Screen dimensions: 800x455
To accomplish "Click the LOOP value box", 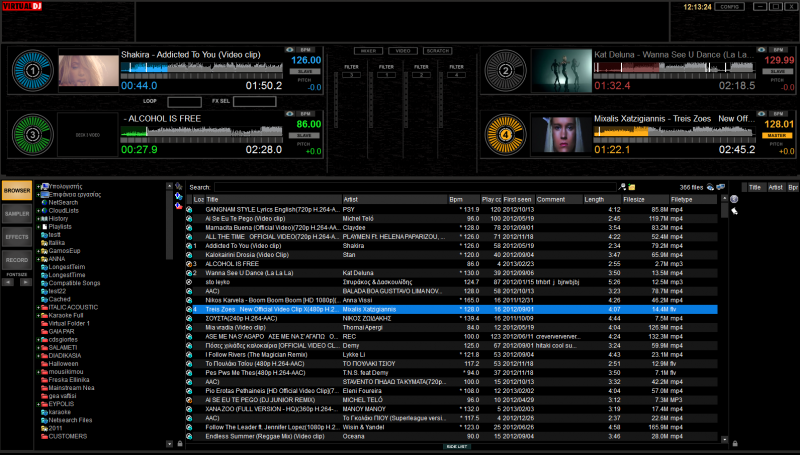I will coord(185,102).
